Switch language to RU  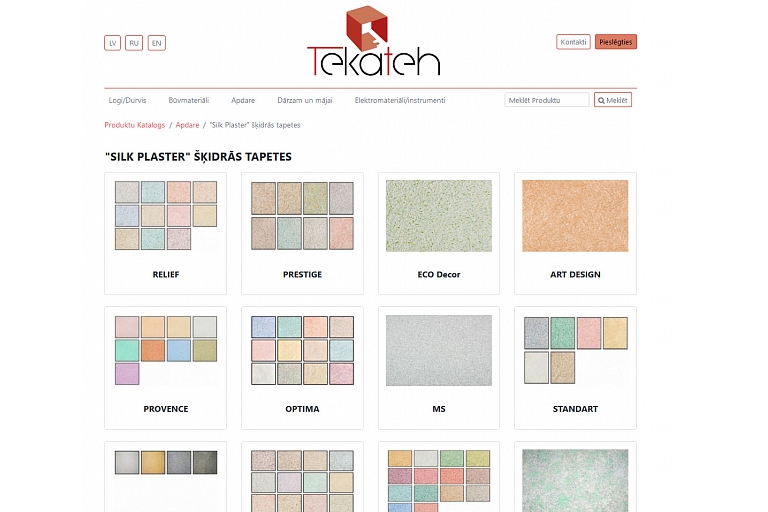click(x=134, y=43)
